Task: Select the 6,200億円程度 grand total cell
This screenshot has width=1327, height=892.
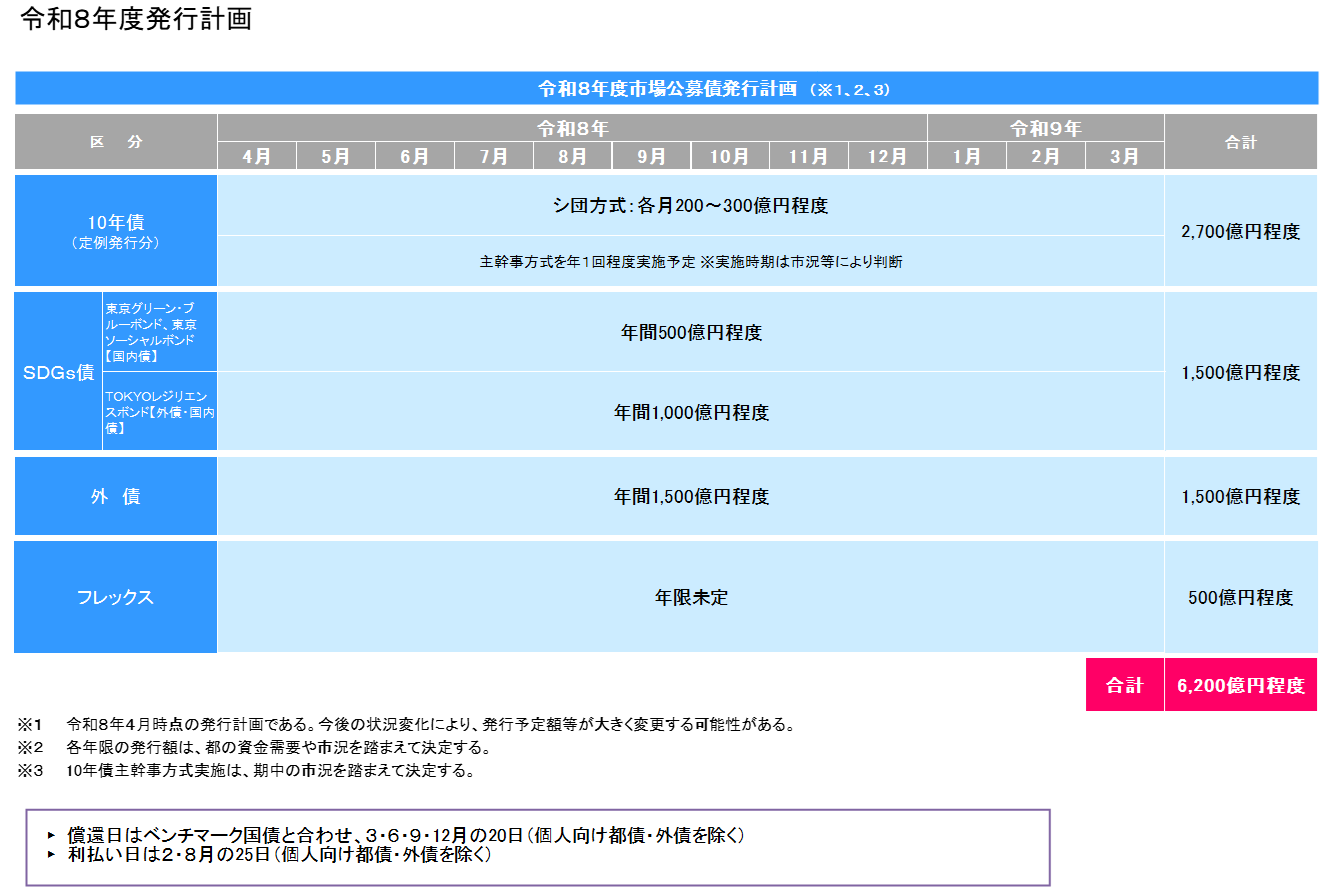Action: pyautogui.click(x=1241, y=686)
